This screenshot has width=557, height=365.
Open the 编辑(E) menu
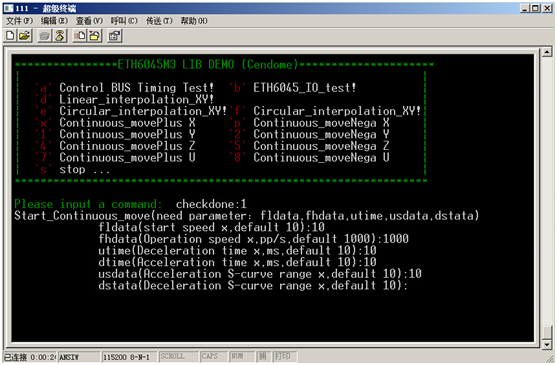point(54,21)
